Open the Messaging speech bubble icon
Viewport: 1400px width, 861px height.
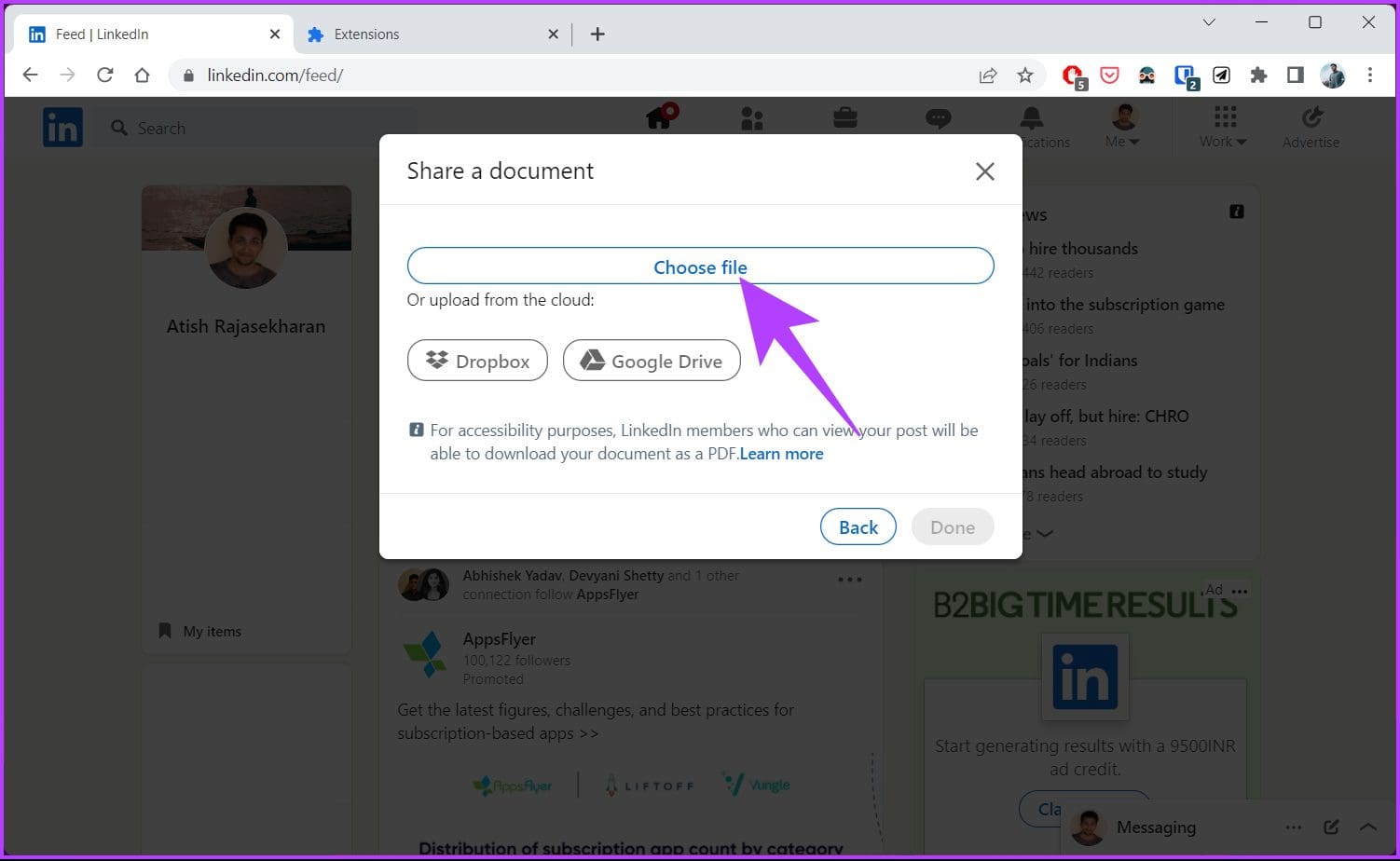click(939, 118)
